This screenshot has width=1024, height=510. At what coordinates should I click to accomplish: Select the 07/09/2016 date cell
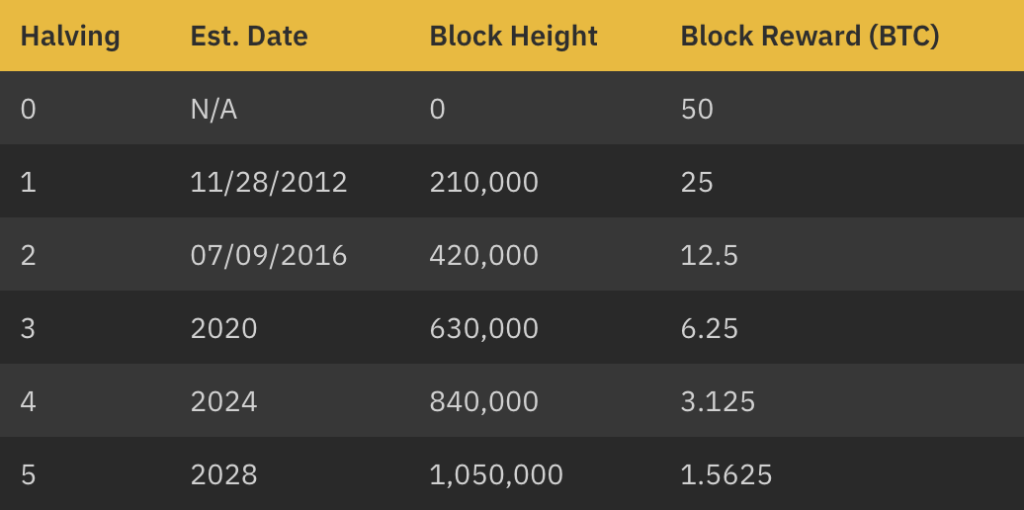coord(268,255)
